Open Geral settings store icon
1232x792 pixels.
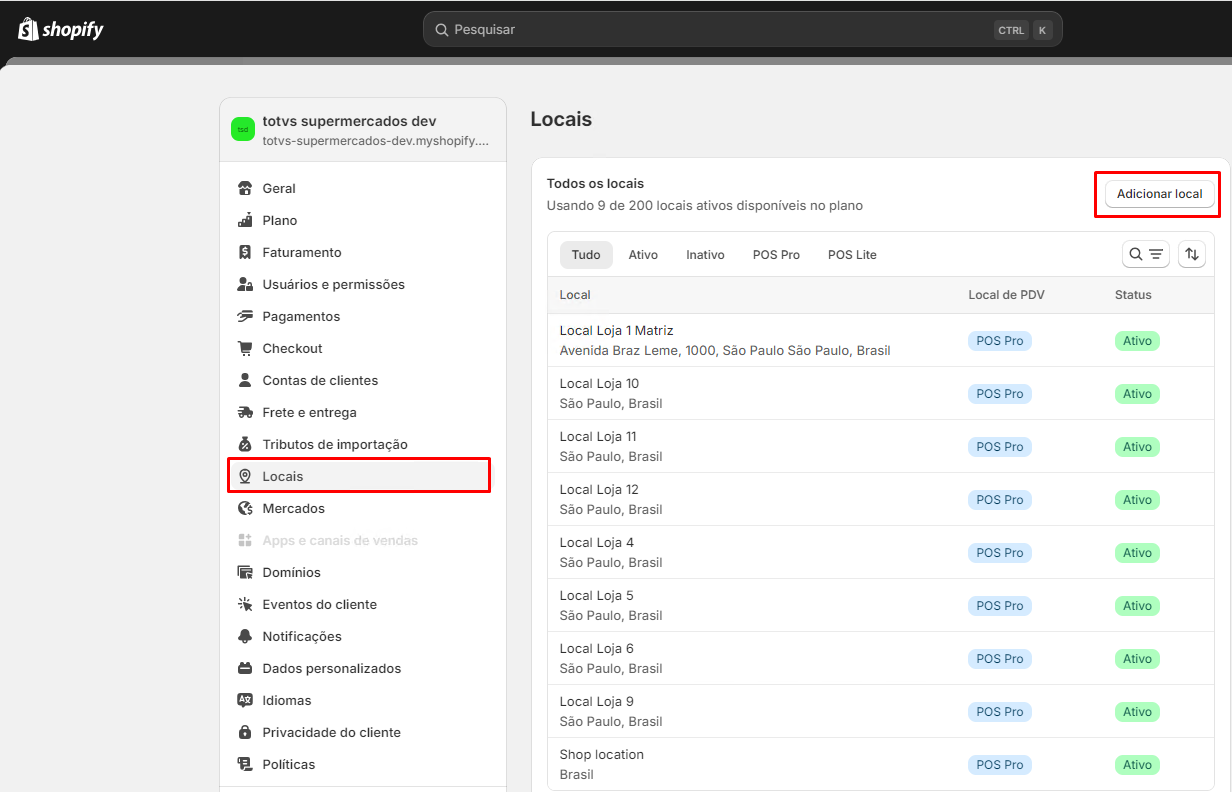pyautogui.click(x=245, y=188)
